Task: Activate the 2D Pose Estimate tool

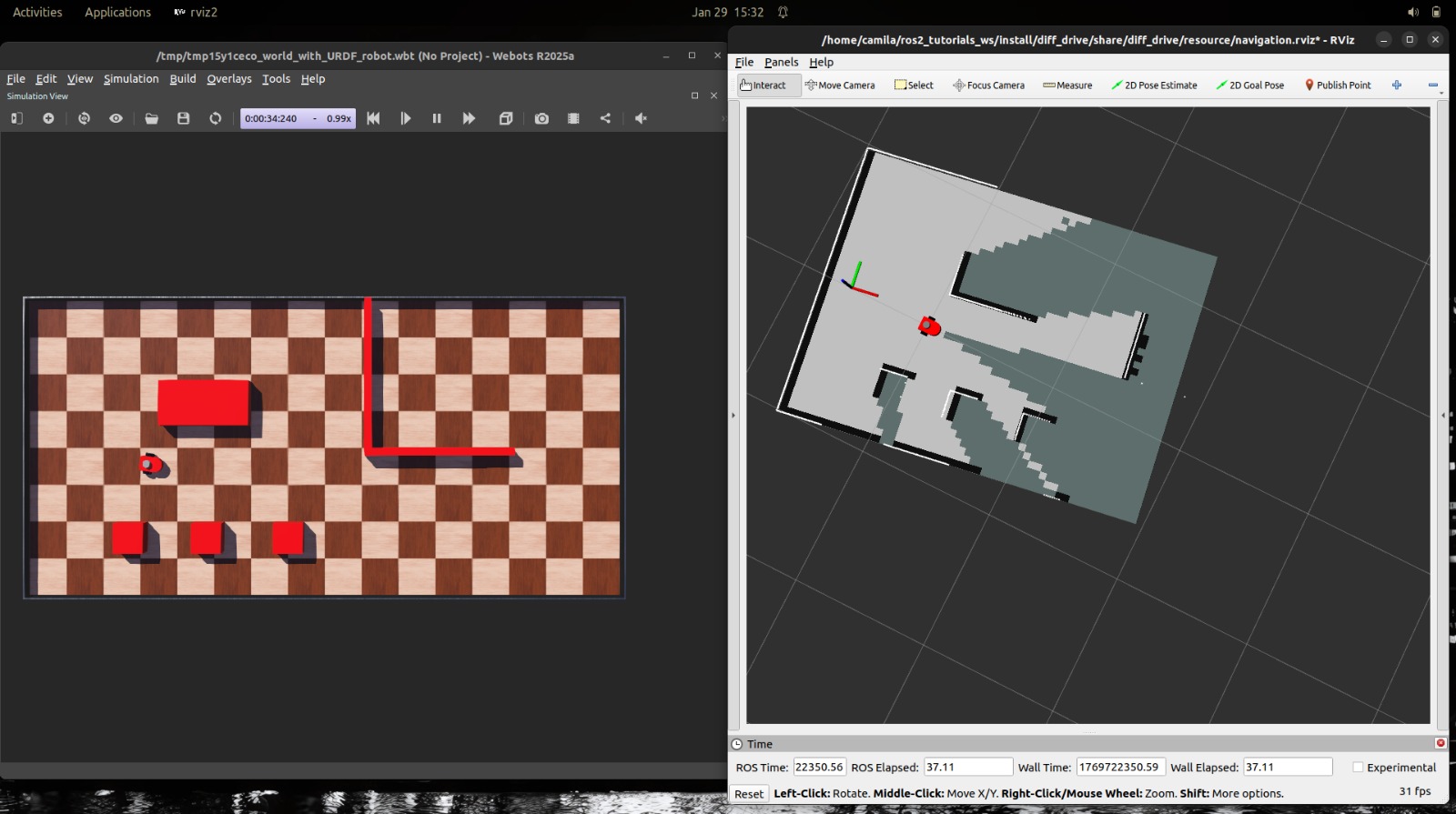Action: (1154, 85)
